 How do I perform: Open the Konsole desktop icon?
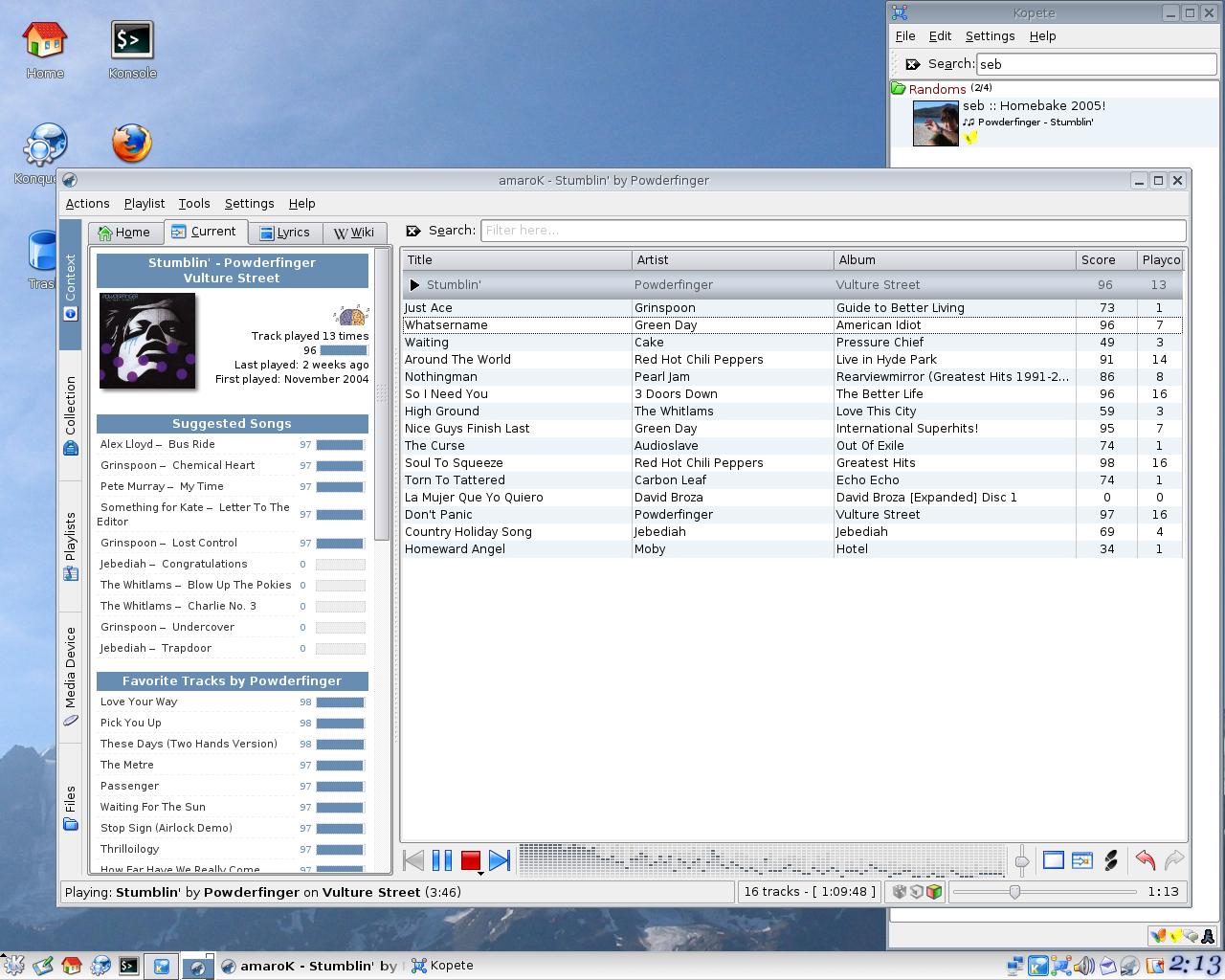point(132,51)
